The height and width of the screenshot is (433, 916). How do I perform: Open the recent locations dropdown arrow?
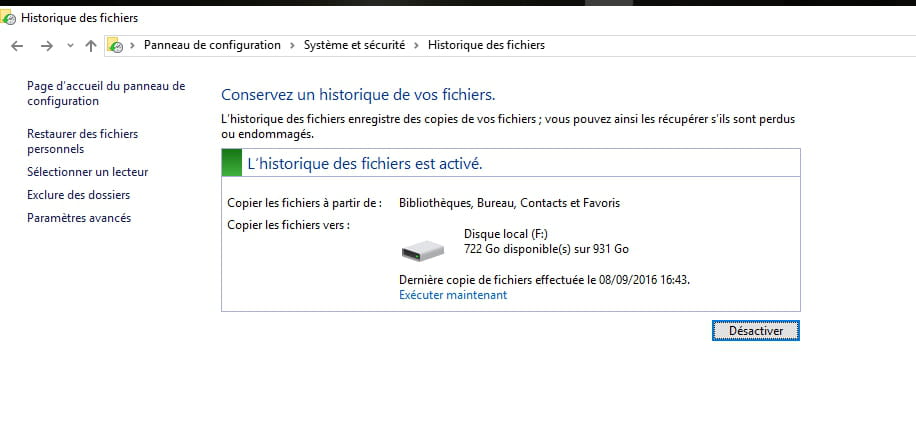click(70, 45)
